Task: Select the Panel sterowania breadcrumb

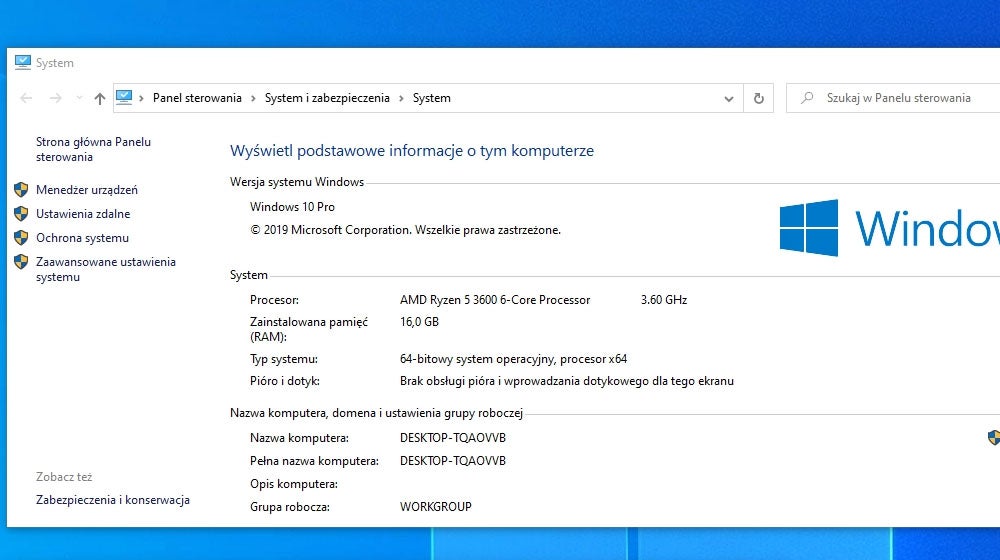Action: coord(197,98)
